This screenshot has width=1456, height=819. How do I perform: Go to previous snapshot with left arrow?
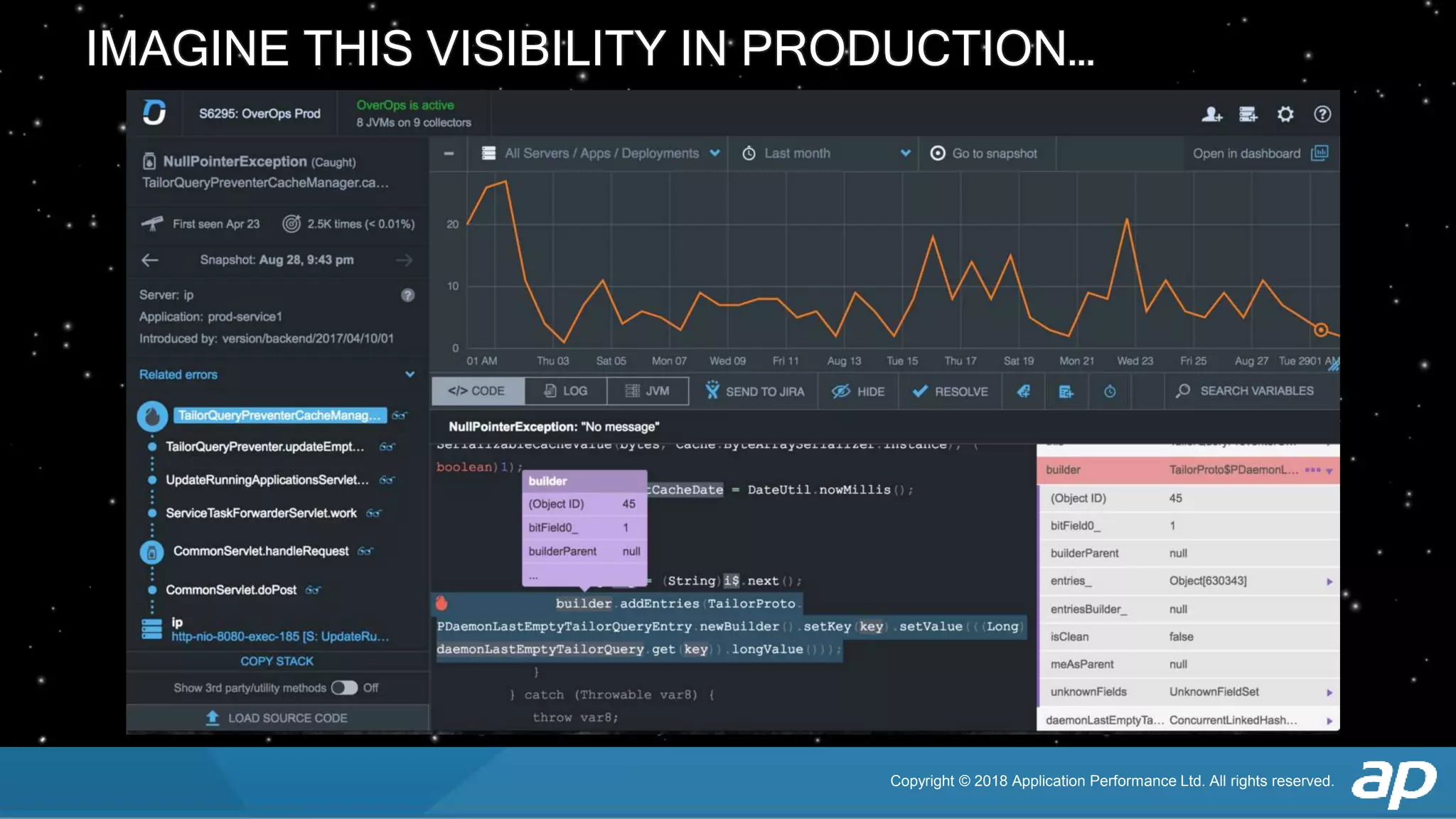(150, 260)
